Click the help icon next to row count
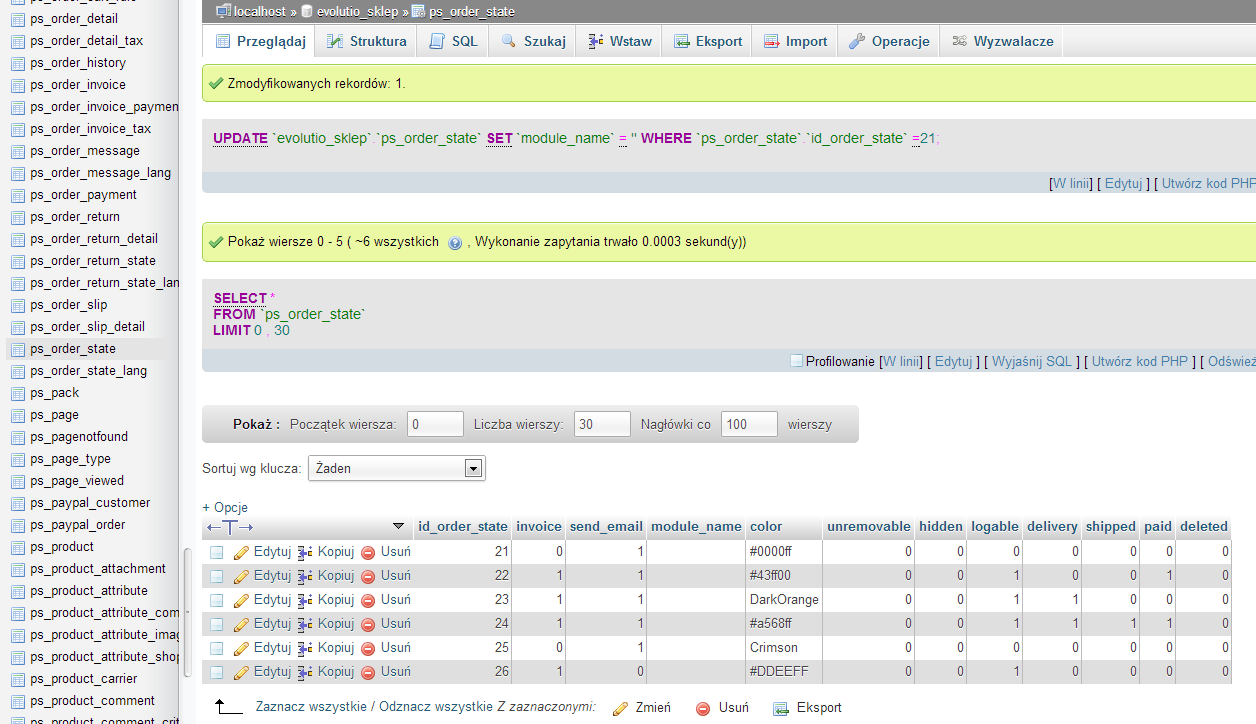The height and width of the screenshot is (724, 1256). click(x=455, y=243)
